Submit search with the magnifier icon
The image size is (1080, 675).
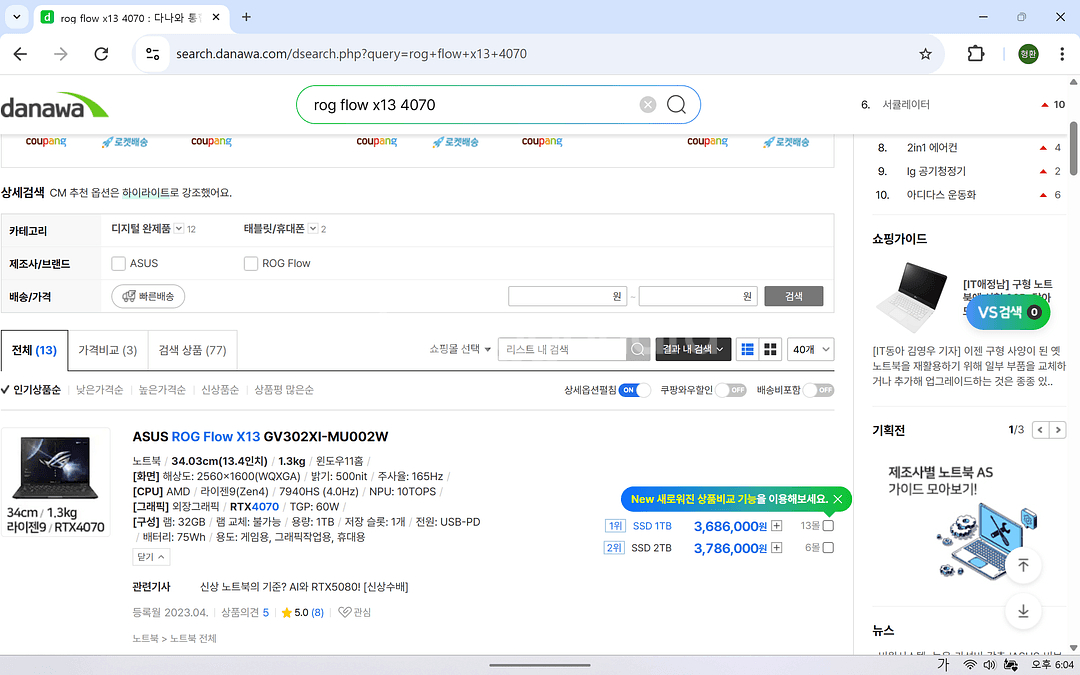676,105
